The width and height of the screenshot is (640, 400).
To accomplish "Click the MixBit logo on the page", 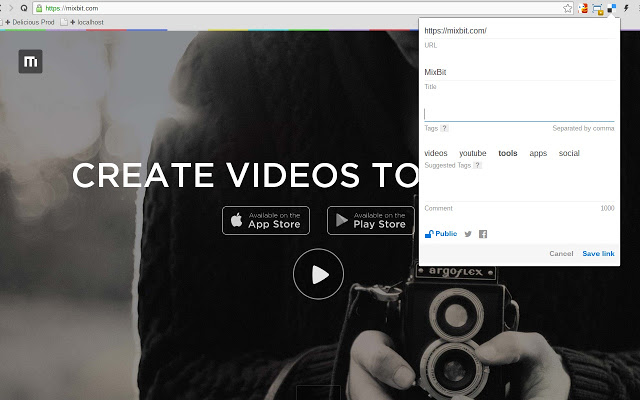I will coord(30,62).
